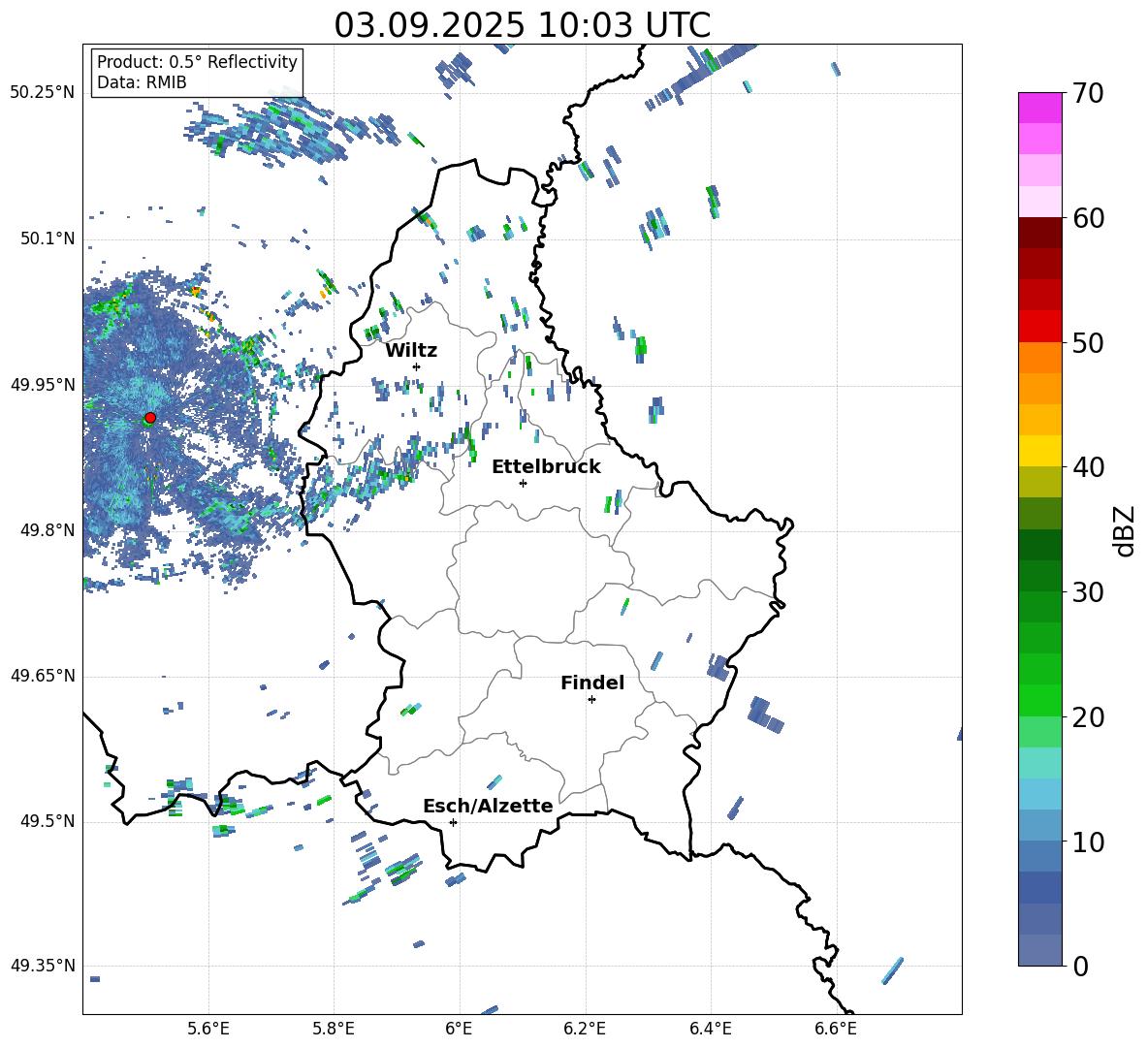
Task: Click the dBZ colorbar label
Action: pos(1125,530)
